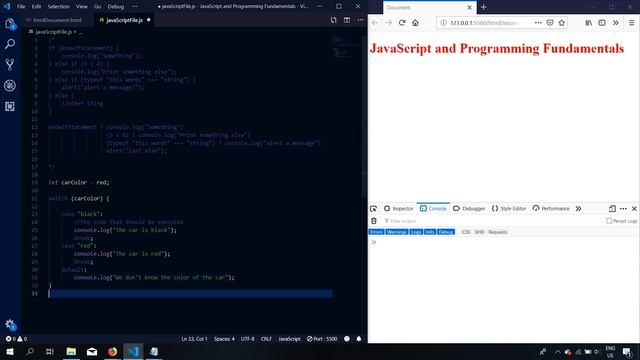Switch to the Style Editor devtools tab
640x360 pixels.
point(509,209)
